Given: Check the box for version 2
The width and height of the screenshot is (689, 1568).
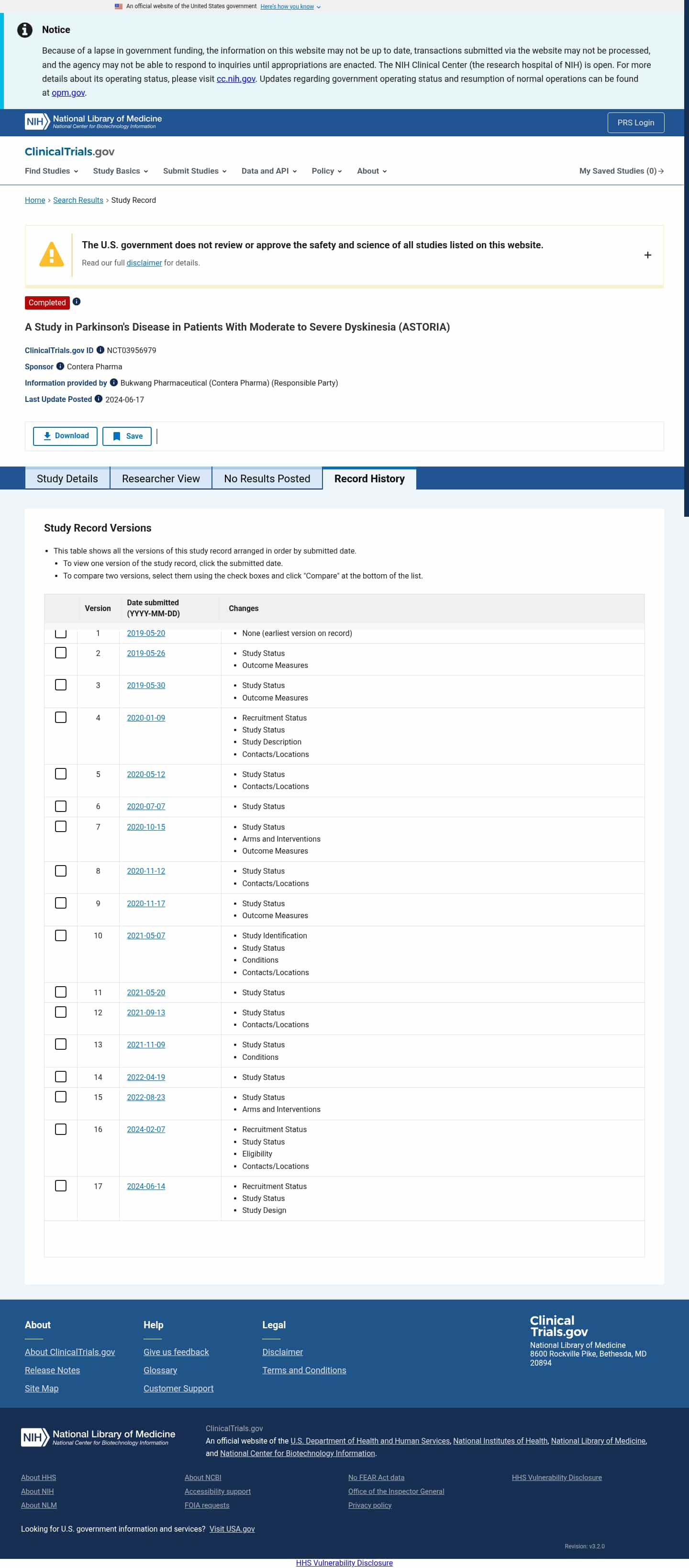Looking at the screenshot, I should tap(61, 653).
